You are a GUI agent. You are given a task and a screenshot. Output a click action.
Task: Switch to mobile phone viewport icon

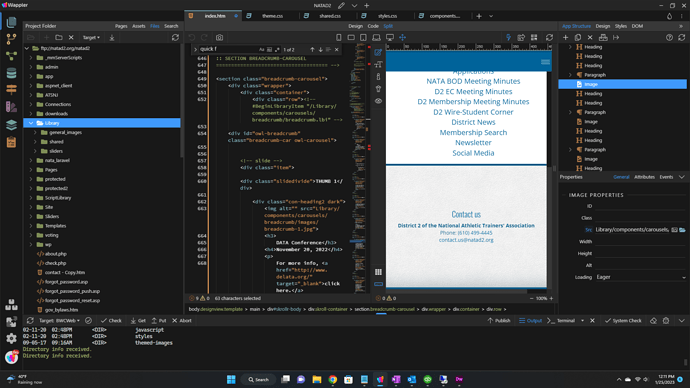(x=338, y=37)
